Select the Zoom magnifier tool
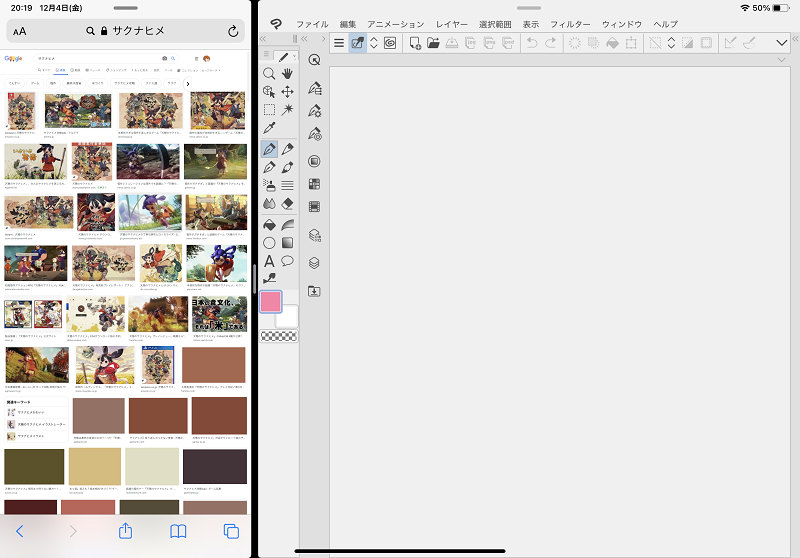 click(269, 73)
